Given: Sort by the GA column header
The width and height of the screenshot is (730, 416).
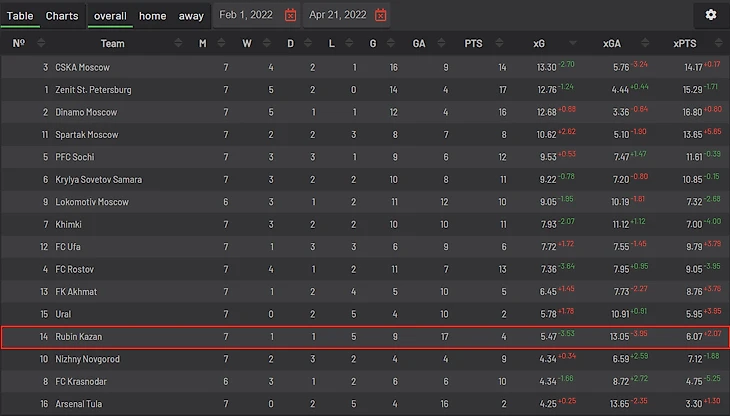Looking at the screenshot, I should (x=419, y=43).
